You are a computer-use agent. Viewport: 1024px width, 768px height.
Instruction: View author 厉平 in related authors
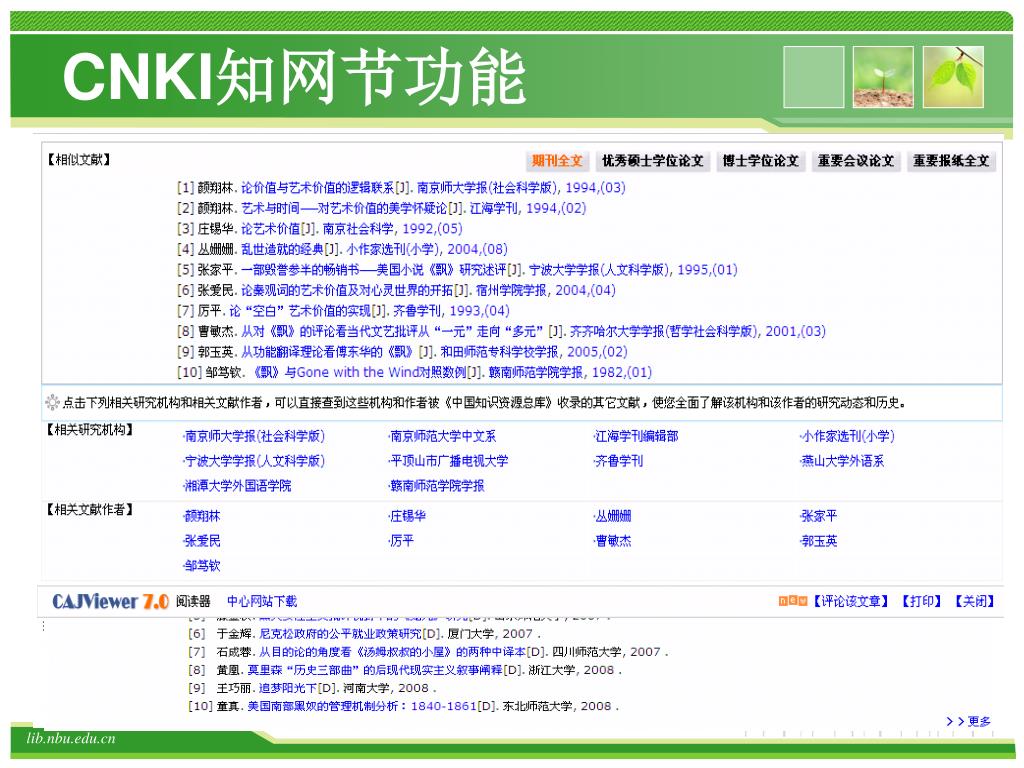pos(402,541)
